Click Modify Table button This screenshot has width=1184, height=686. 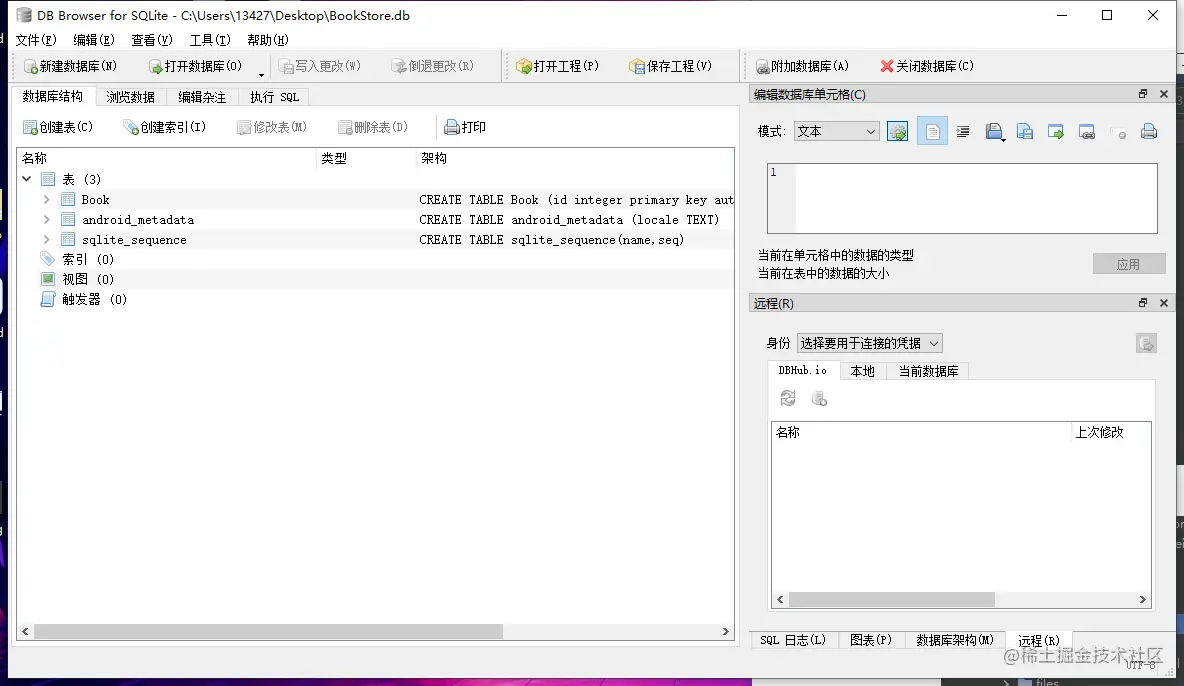[272, 127]
